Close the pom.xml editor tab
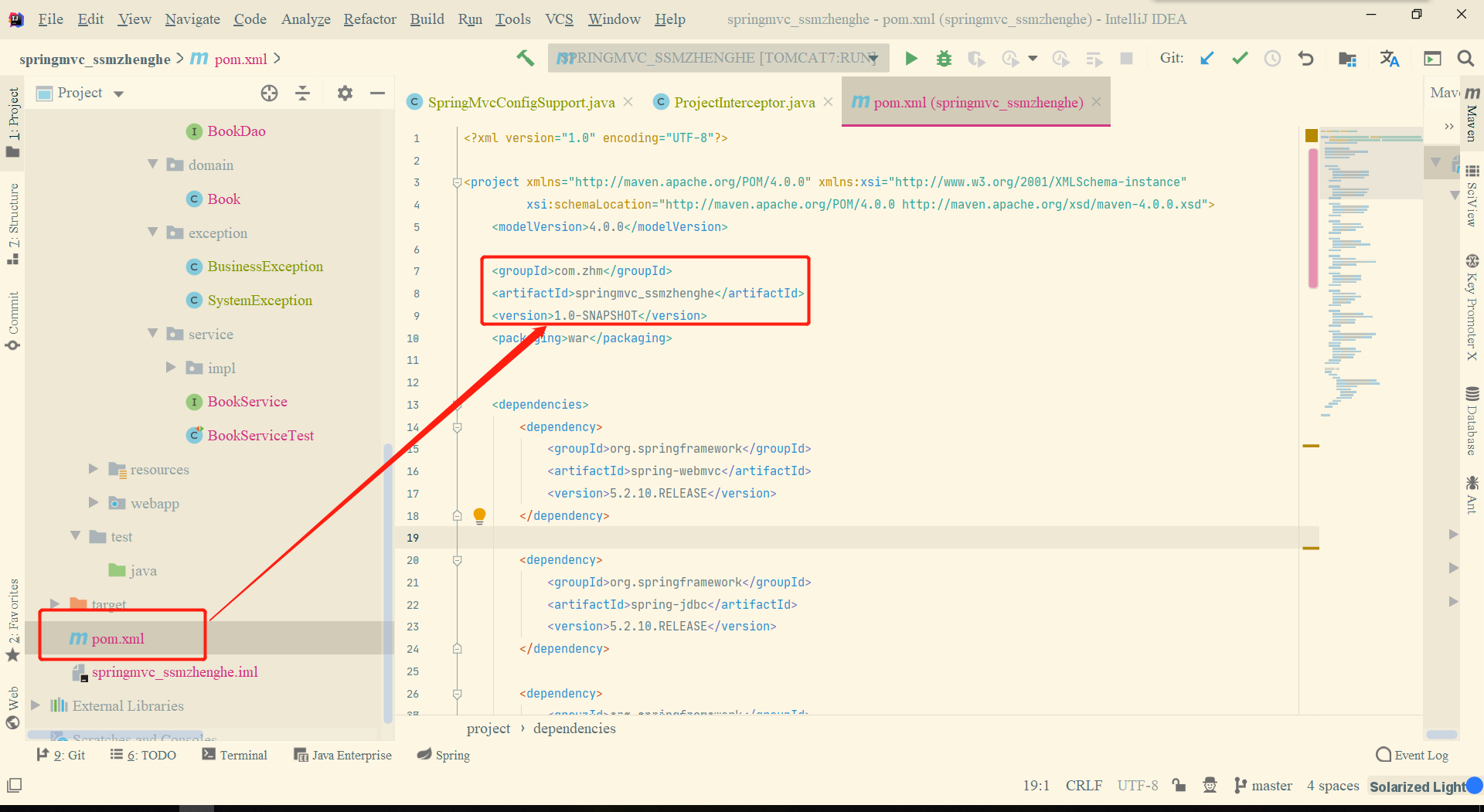Image resolution: width=1484 pixels, height=812 pixels. 1096,102
